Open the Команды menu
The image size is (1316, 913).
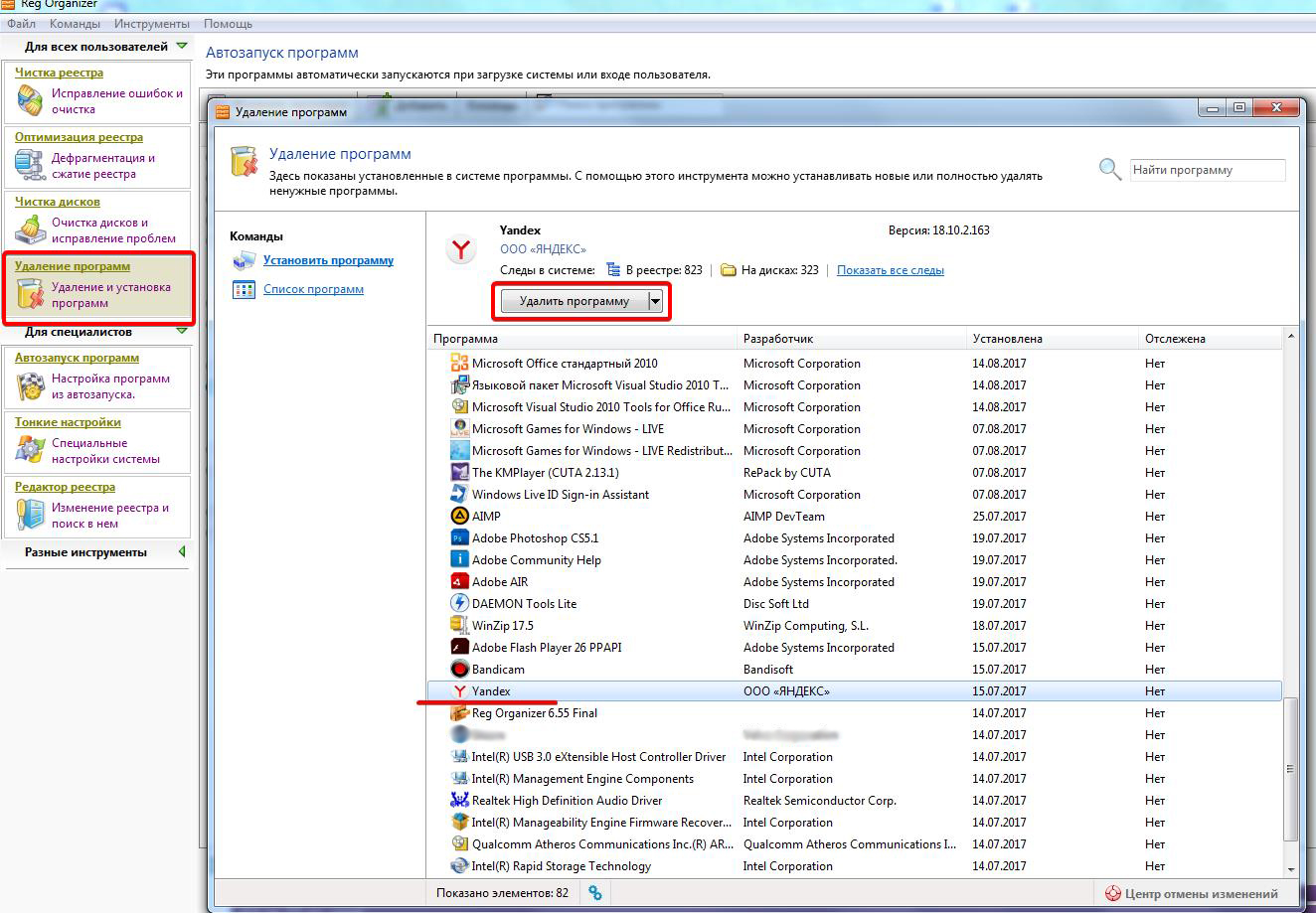click(74, 23)
